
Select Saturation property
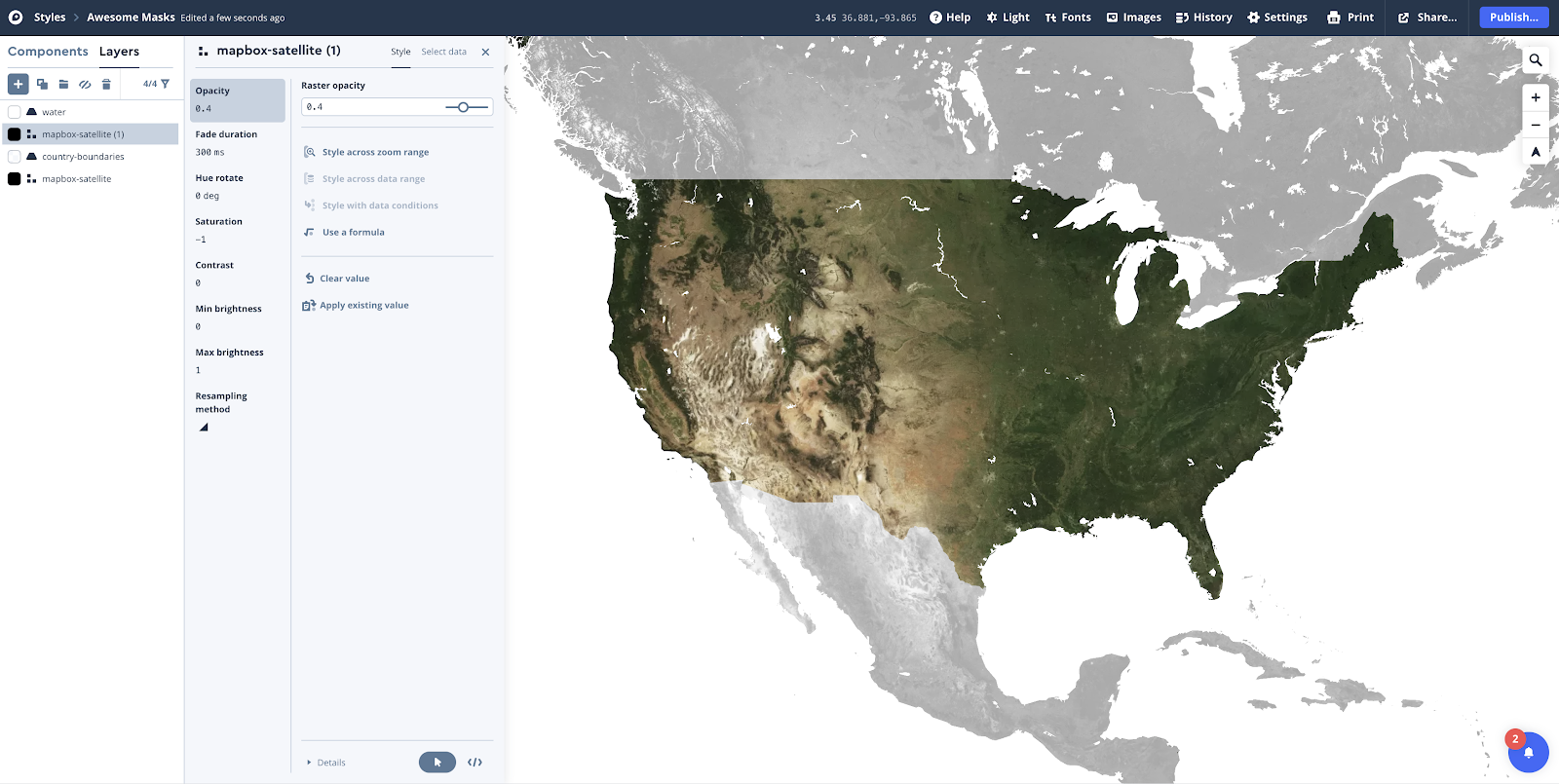238,231
